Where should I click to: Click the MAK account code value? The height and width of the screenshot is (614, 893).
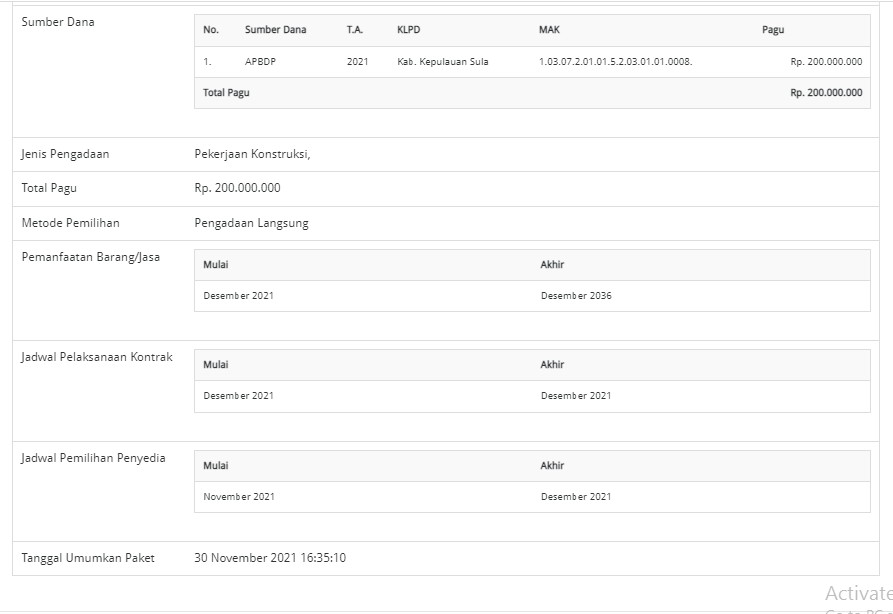point(615,62)
